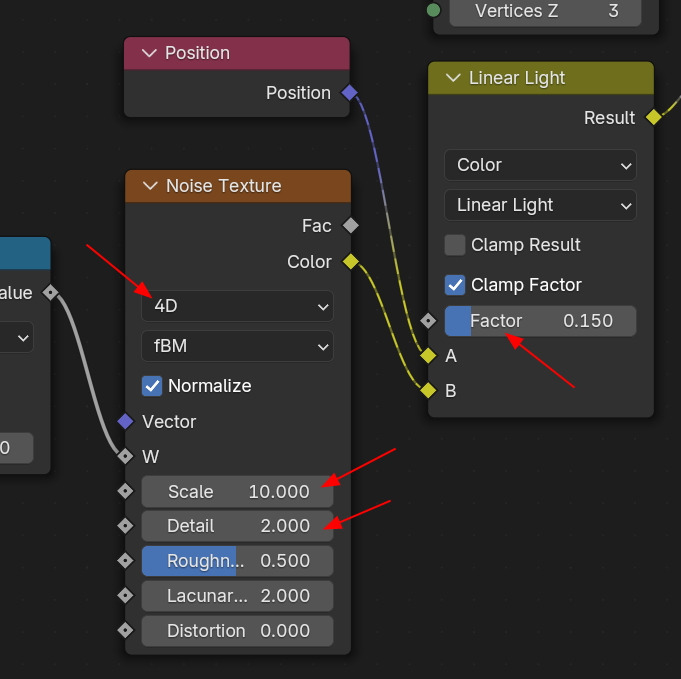Click the Vector input socket

click(126, 422)
